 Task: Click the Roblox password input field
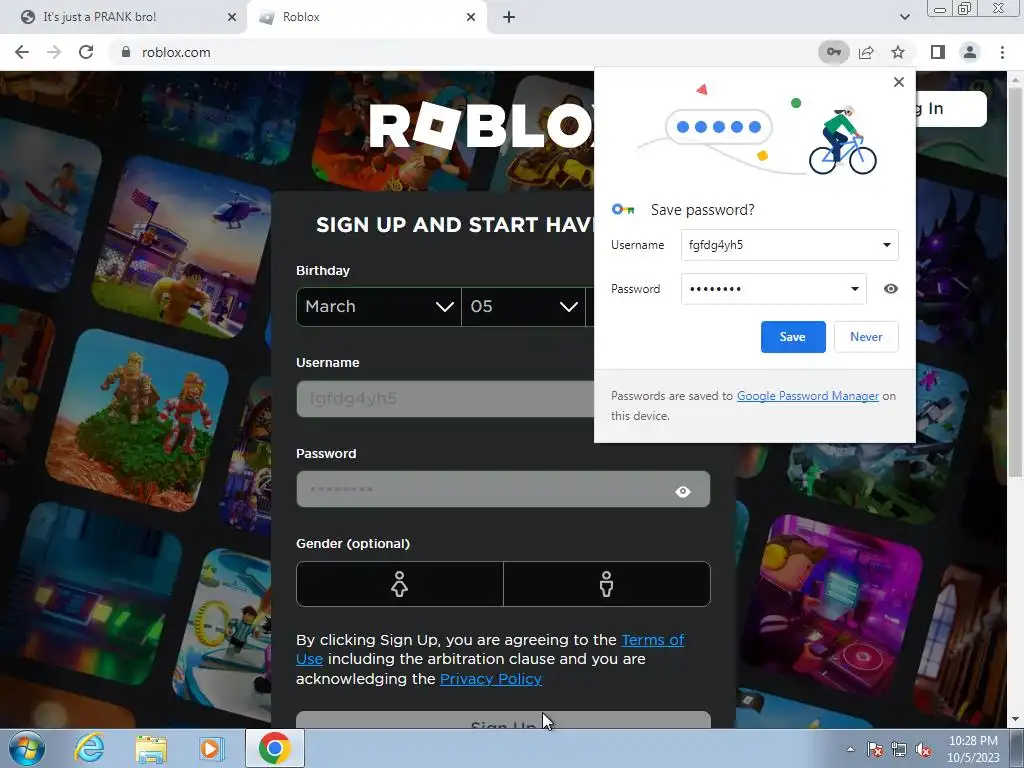(x=503, y=489)
